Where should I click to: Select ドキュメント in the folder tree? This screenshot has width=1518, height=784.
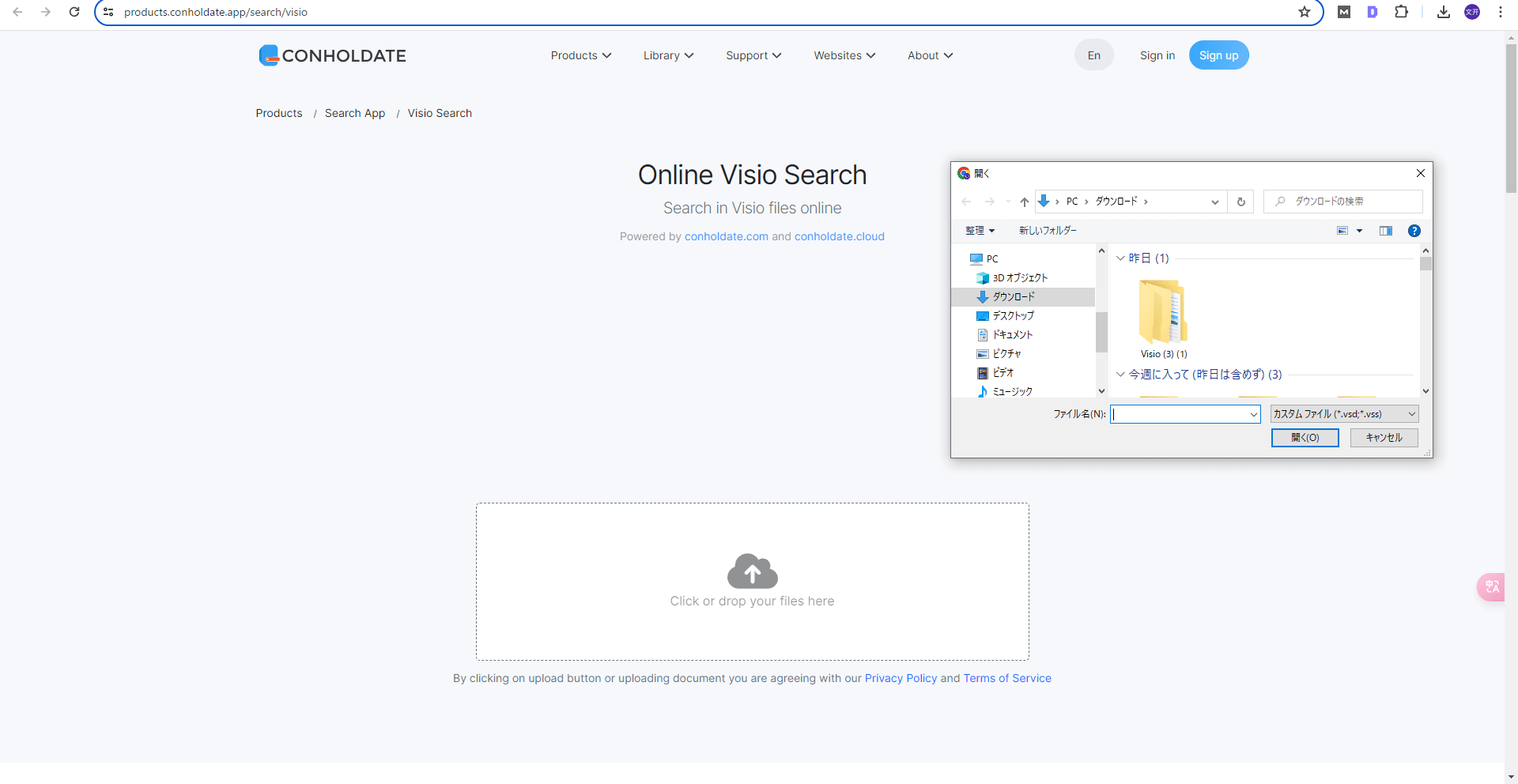tap(1006, 334)
